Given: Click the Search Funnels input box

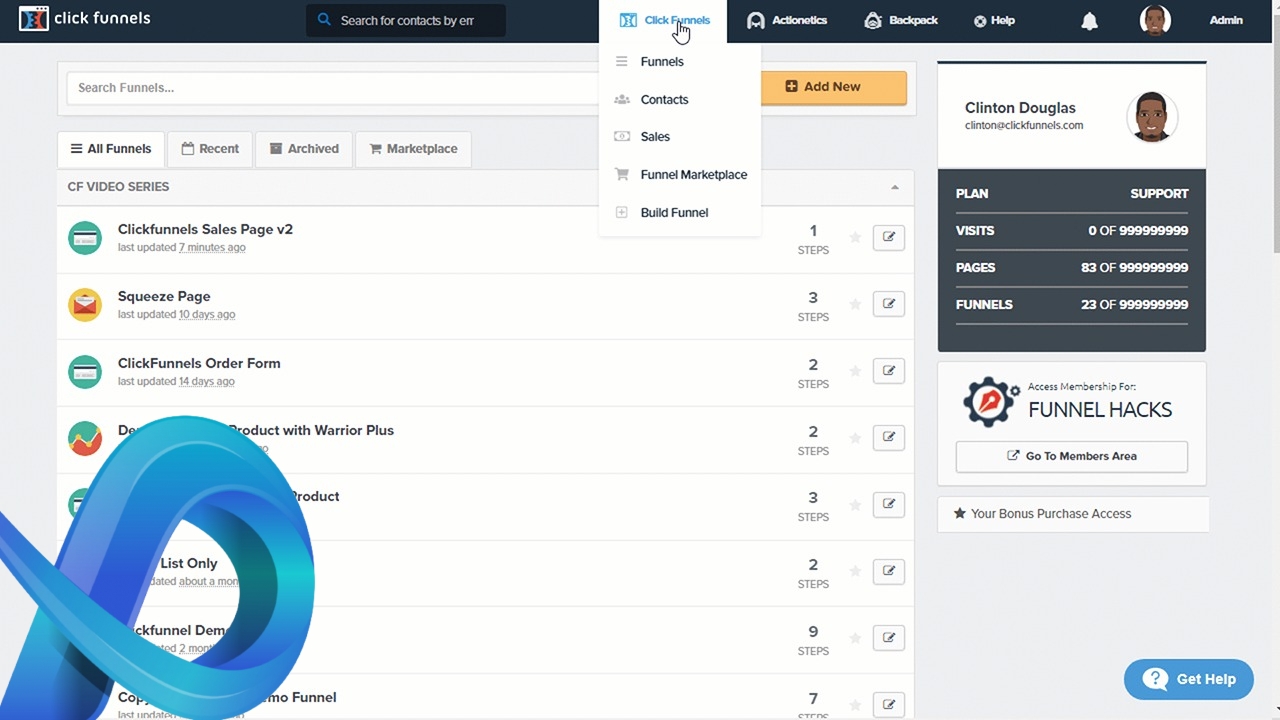Looking at the screenshot, I should click(x=335, y=87).
